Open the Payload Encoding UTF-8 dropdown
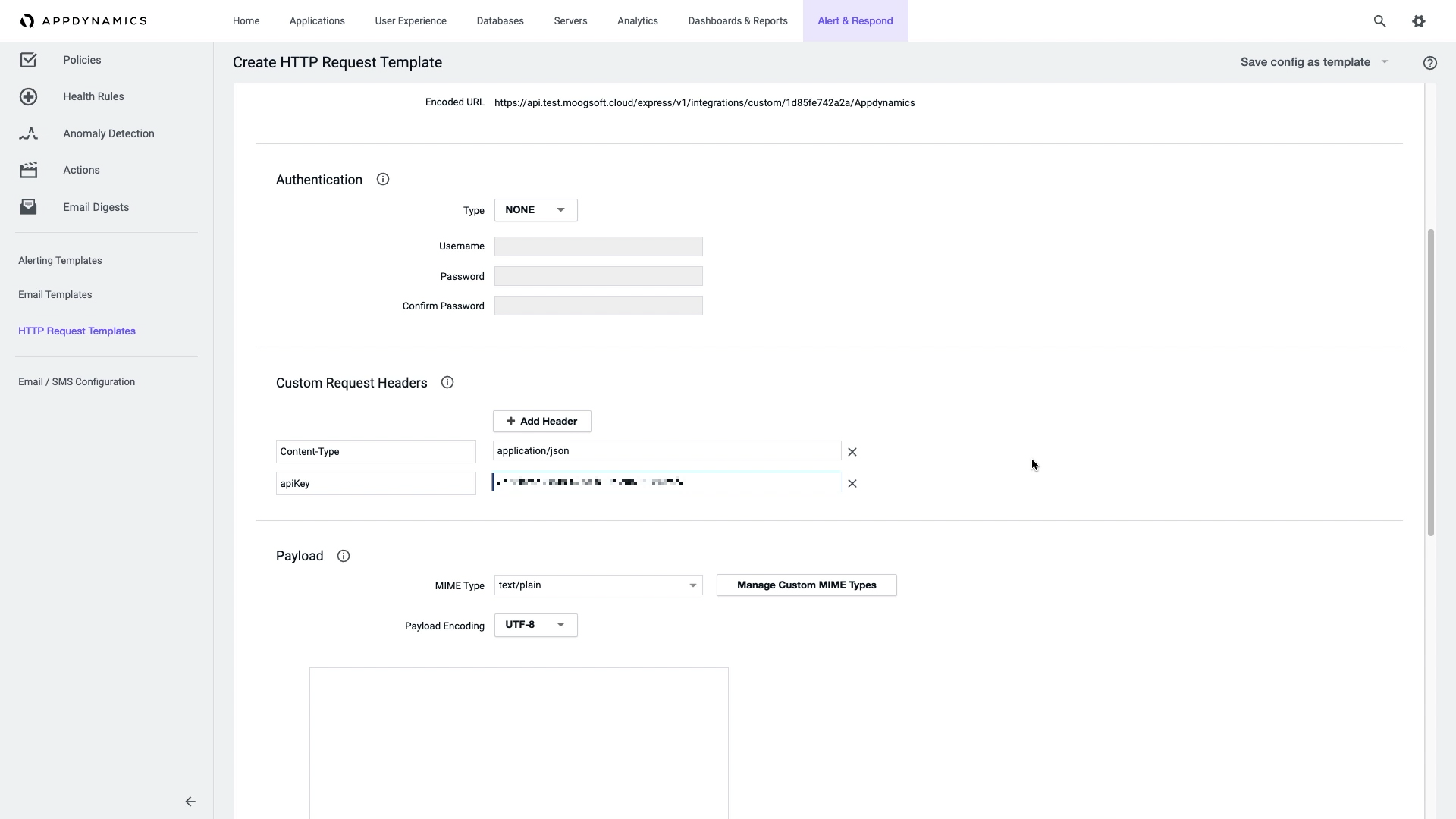 point(535,625)
